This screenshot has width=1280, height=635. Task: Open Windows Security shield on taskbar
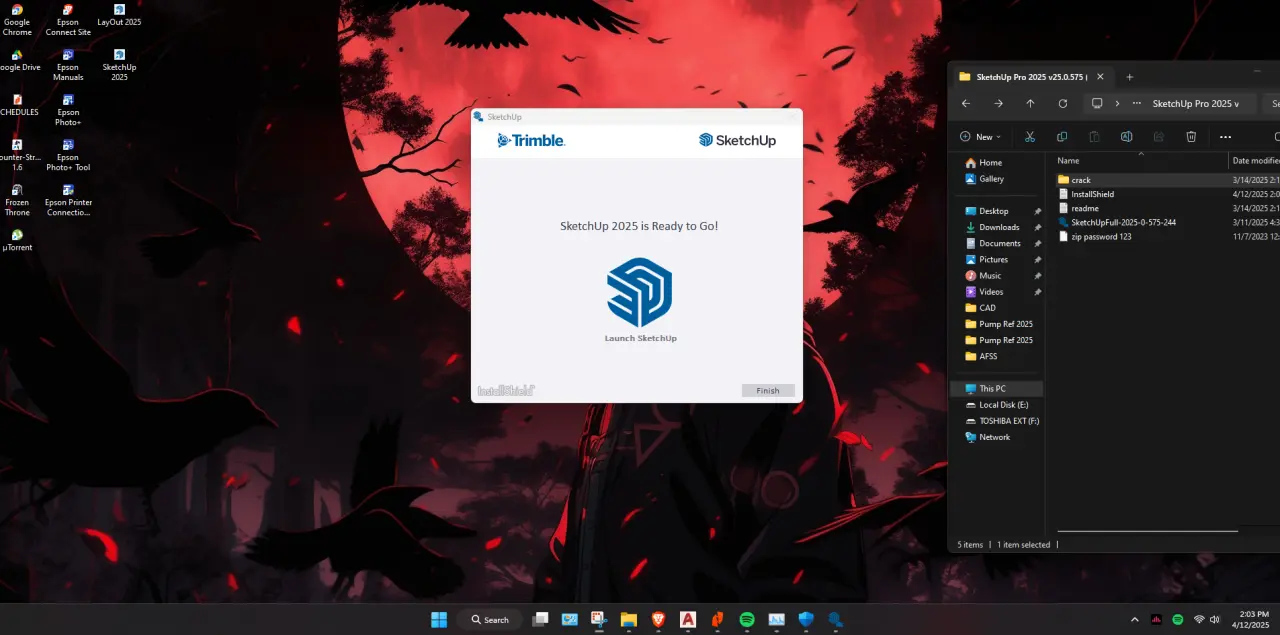pyautogui.click(x=806, y=620)
